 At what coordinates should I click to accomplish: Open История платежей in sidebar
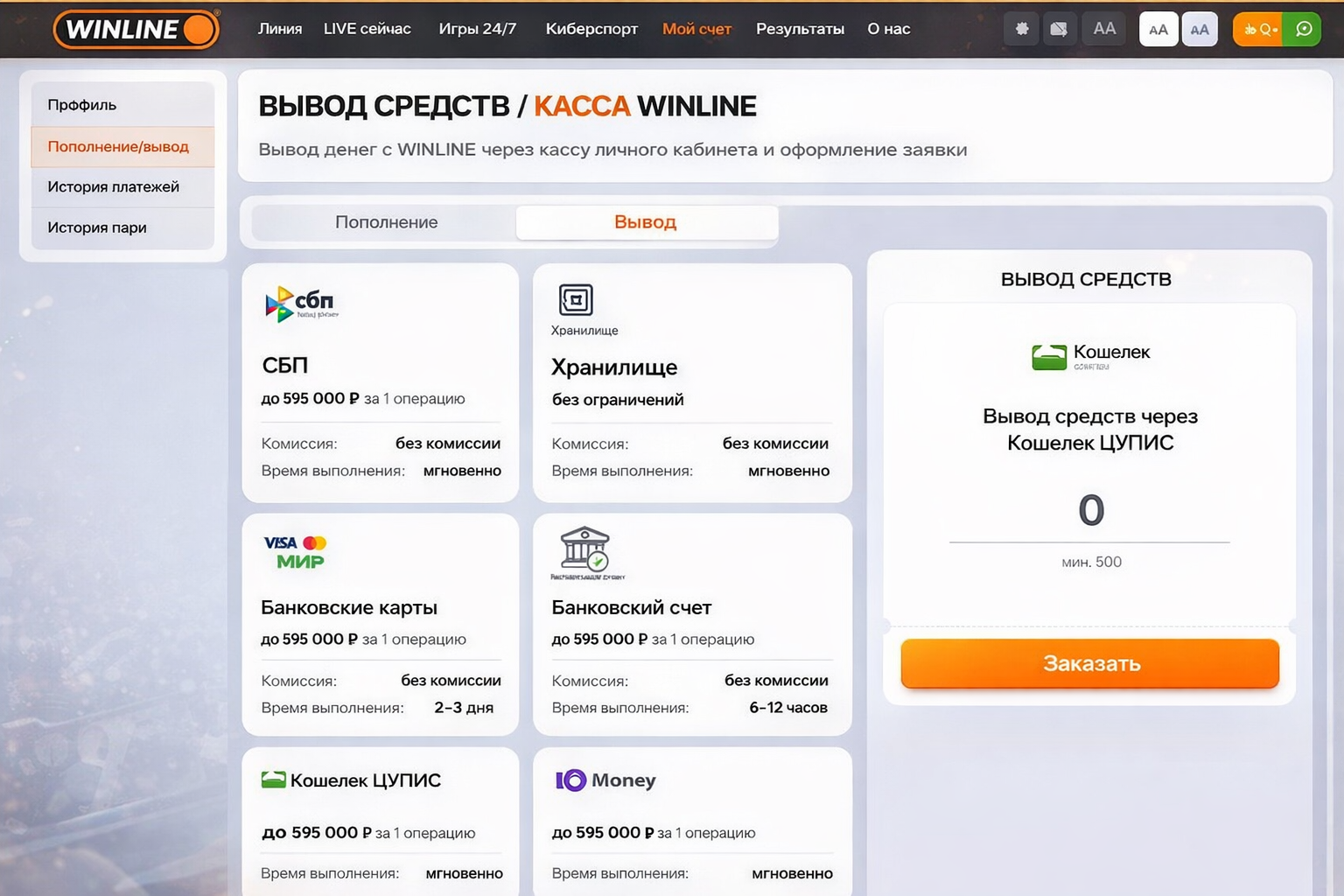coord(122,186)
